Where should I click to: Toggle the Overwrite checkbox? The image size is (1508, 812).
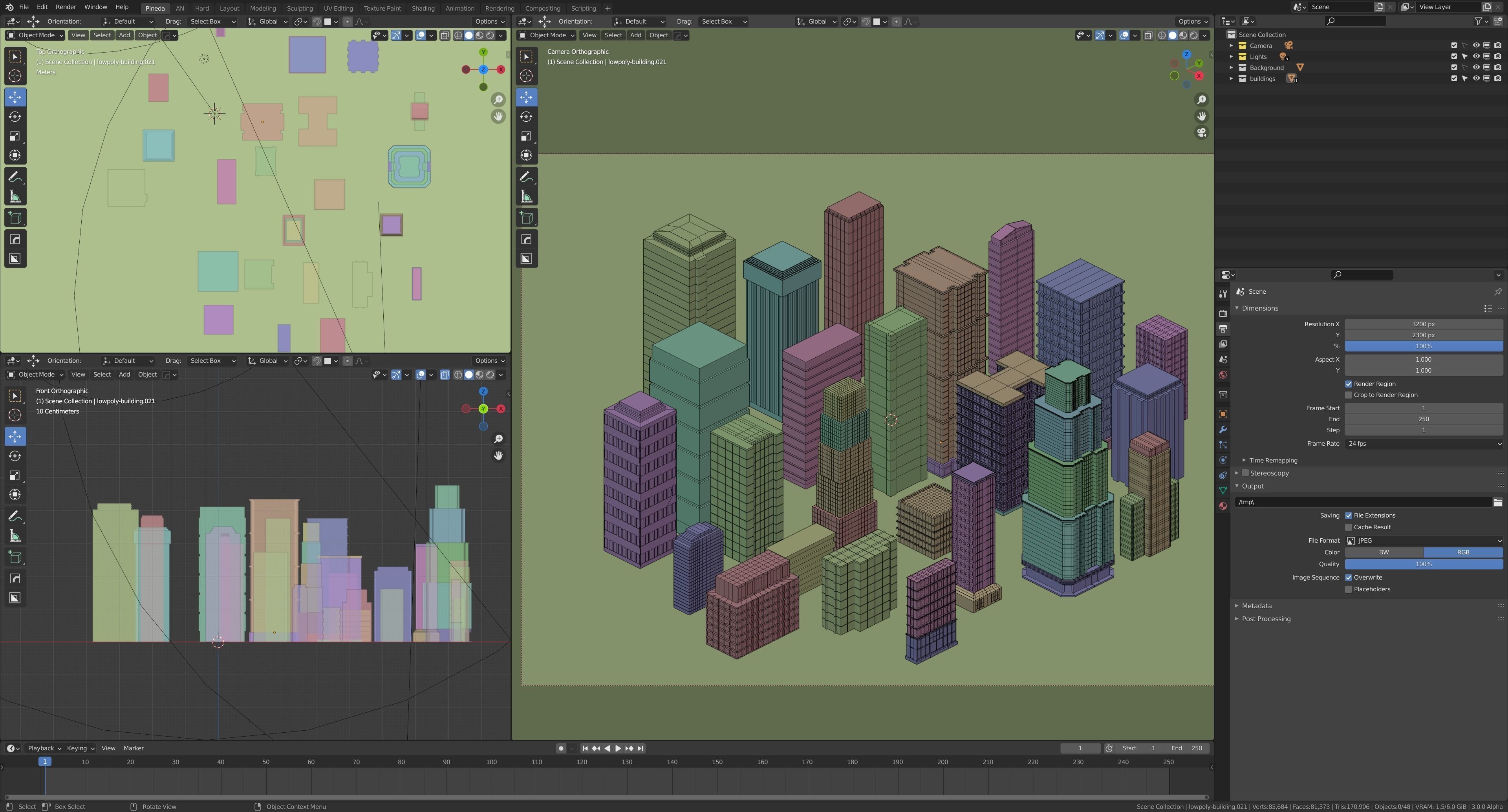coord(1349,578)
